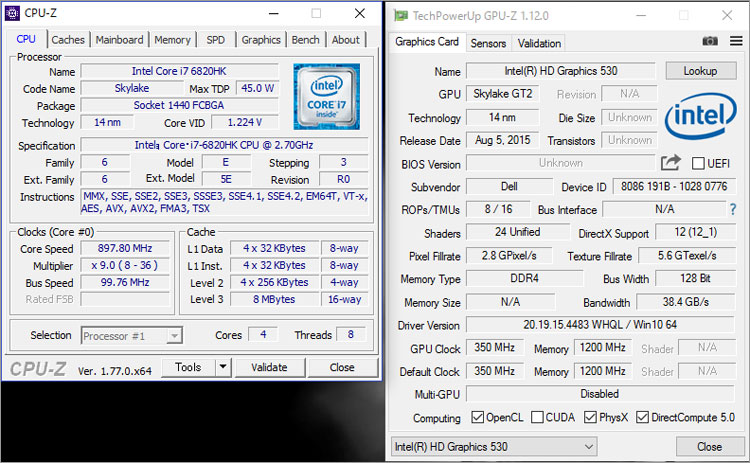Click the Device ID field 8086 191B
Screen dimensions: 750x463
point(673,186)
